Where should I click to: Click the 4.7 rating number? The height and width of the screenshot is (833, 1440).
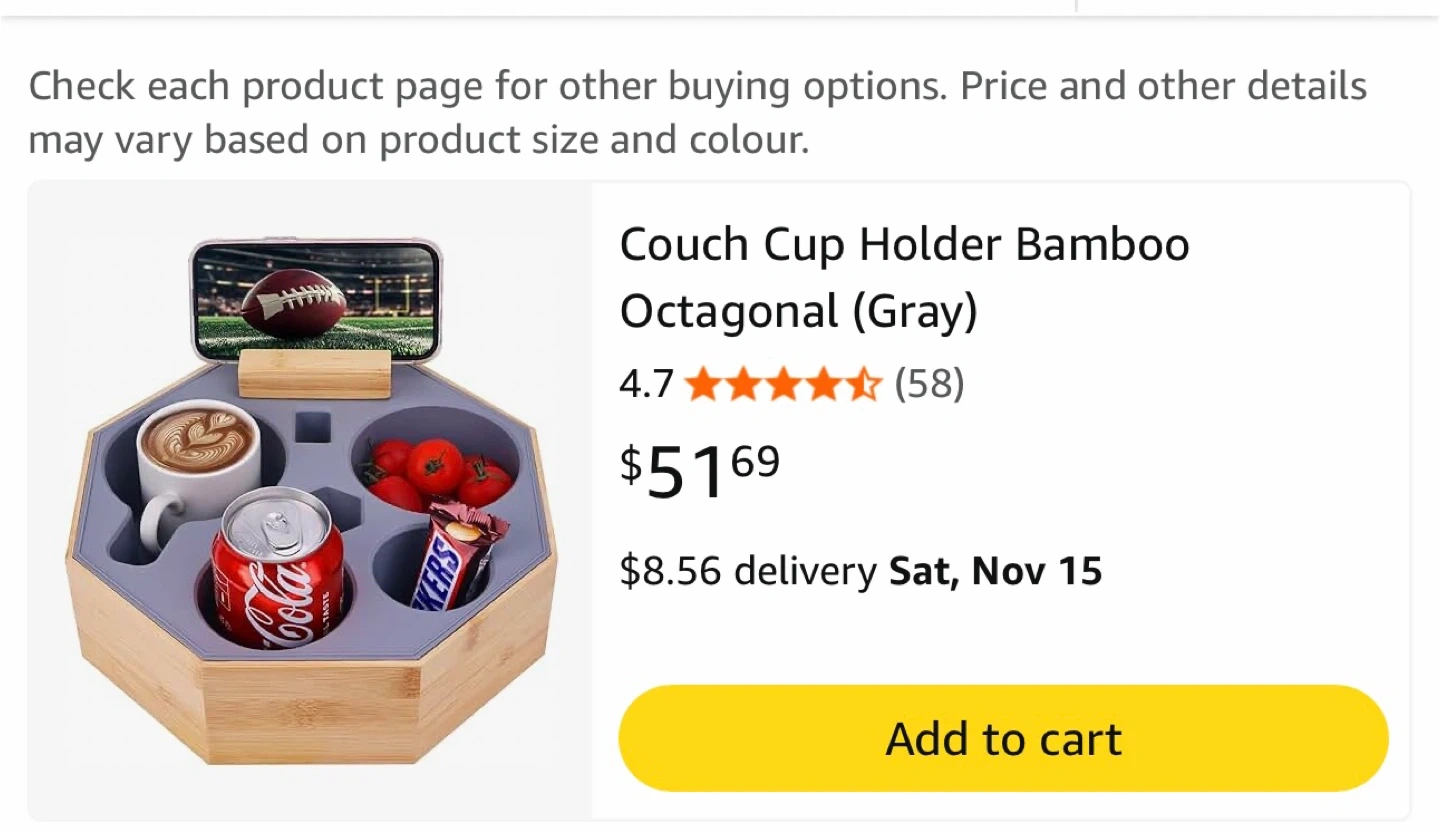pyautogui.click(x=646, y=384)
